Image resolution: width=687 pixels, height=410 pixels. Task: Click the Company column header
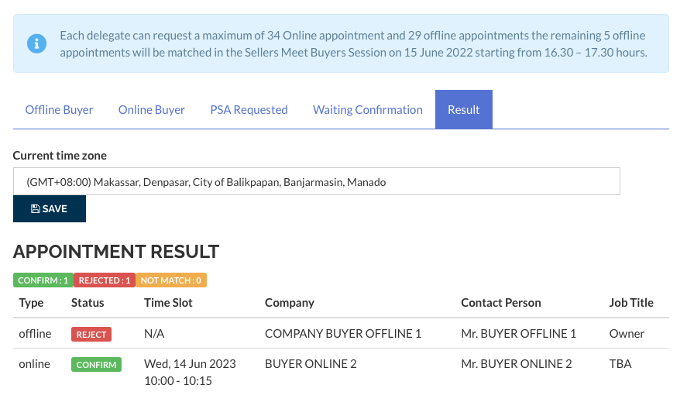[x=289, y=303]
